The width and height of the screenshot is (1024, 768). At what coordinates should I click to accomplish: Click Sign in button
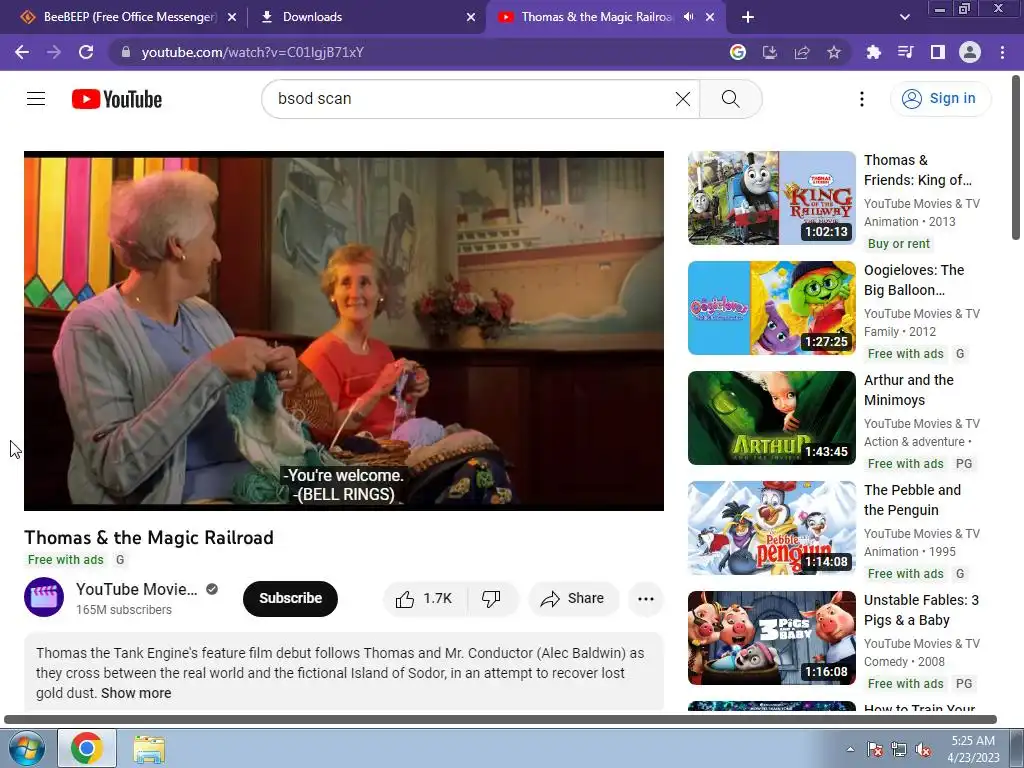tap(940, 99)
